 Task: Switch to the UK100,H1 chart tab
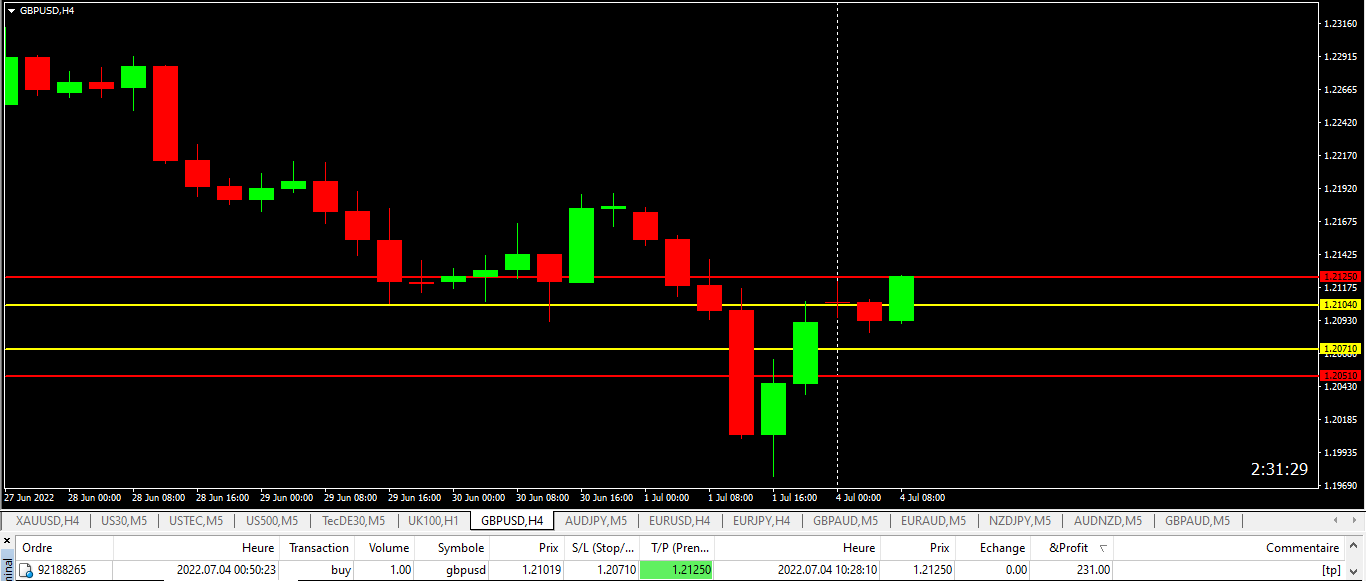[x=433, y=520]
